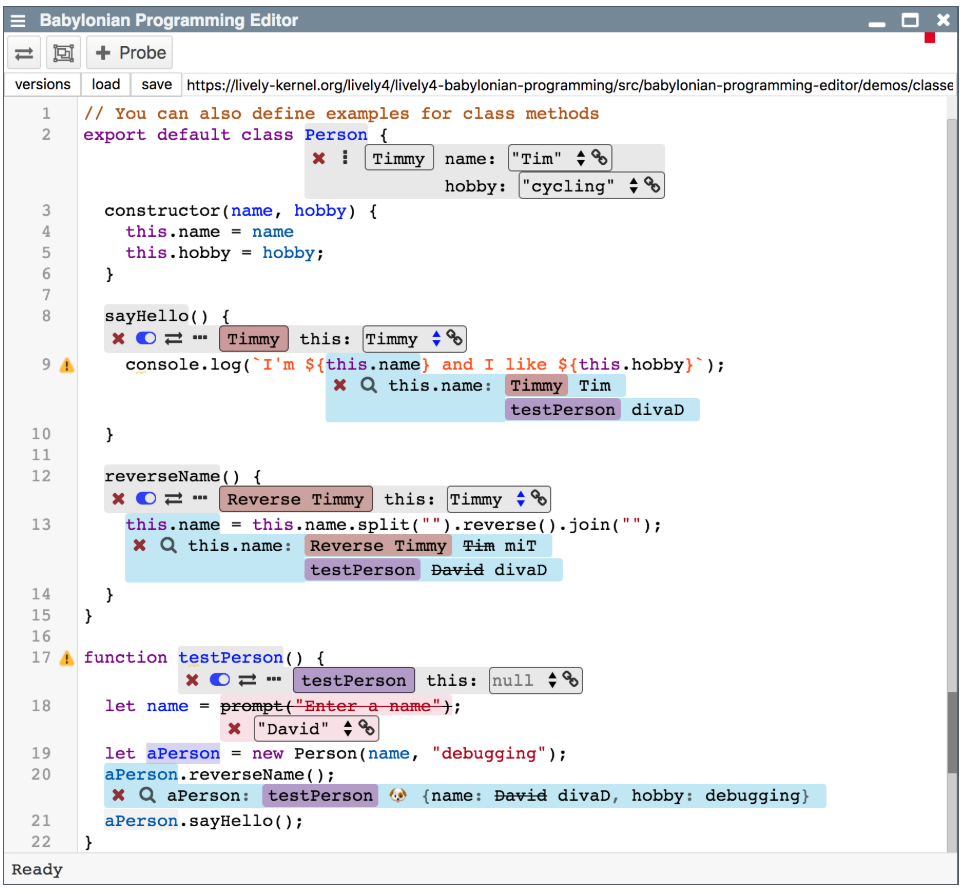This screenshot has height=894, width=965.
Task: Delete the Timmy example on Person class
Action: click(319, 158)
